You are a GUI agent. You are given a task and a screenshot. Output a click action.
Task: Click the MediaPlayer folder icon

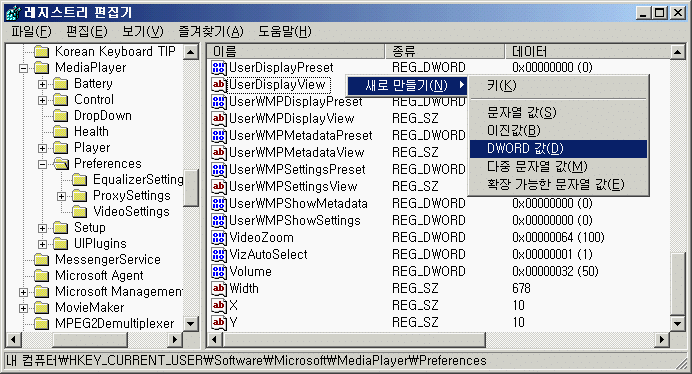point(42,68)
